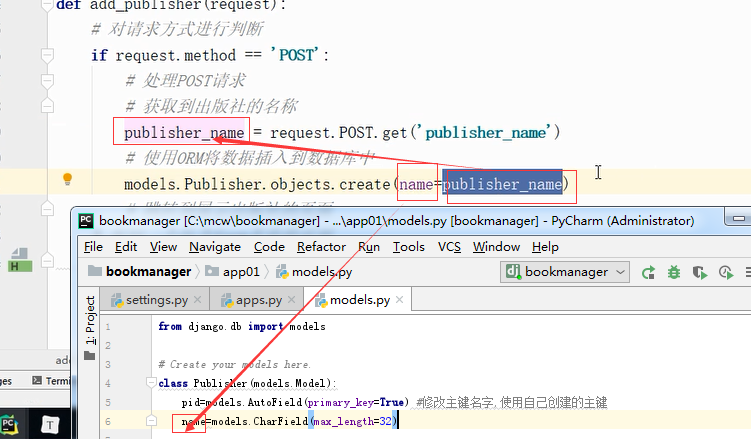Click the Typora T taskbar icon
The height and width of the screenshot is (439, 751).
point(50,425)
